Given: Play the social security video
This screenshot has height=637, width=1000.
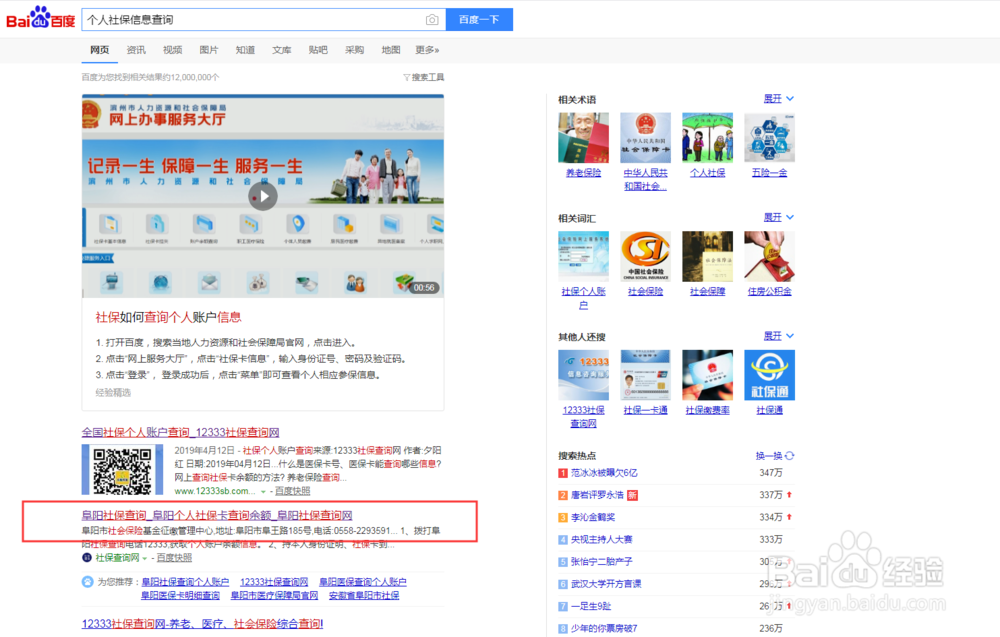Looking at the screenshot, I should tap(263, 196).
